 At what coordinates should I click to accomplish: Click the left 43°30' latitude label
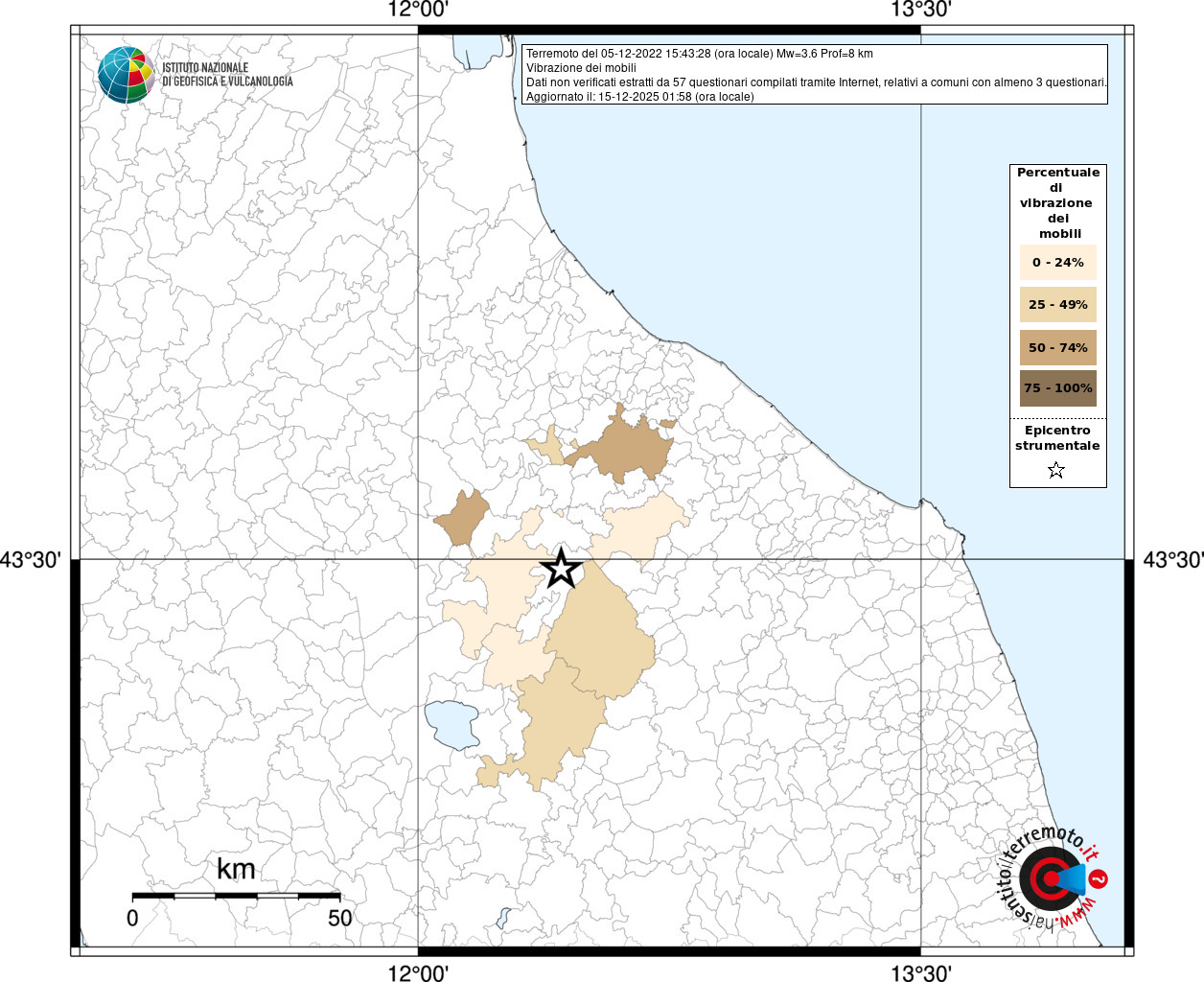point(31,559)
